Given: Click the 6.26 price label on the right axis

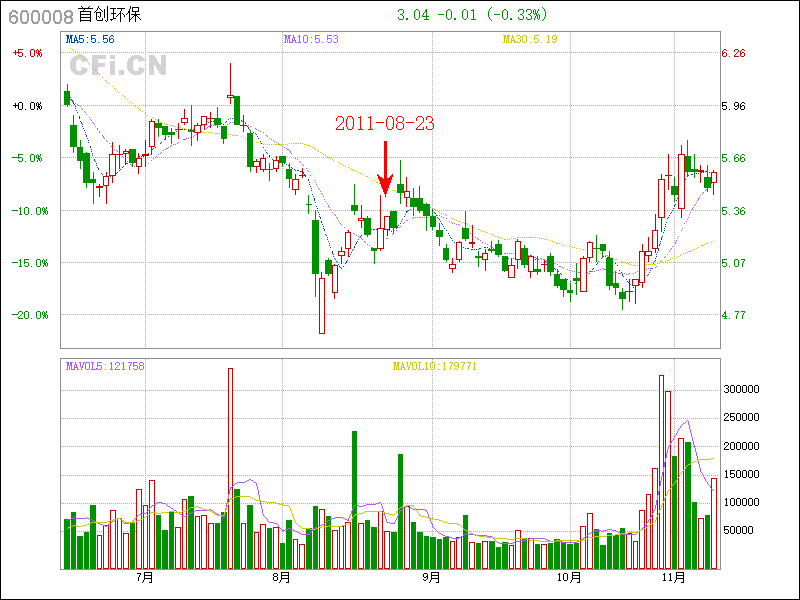Looking at the screenshot, I should coord(734,54).
